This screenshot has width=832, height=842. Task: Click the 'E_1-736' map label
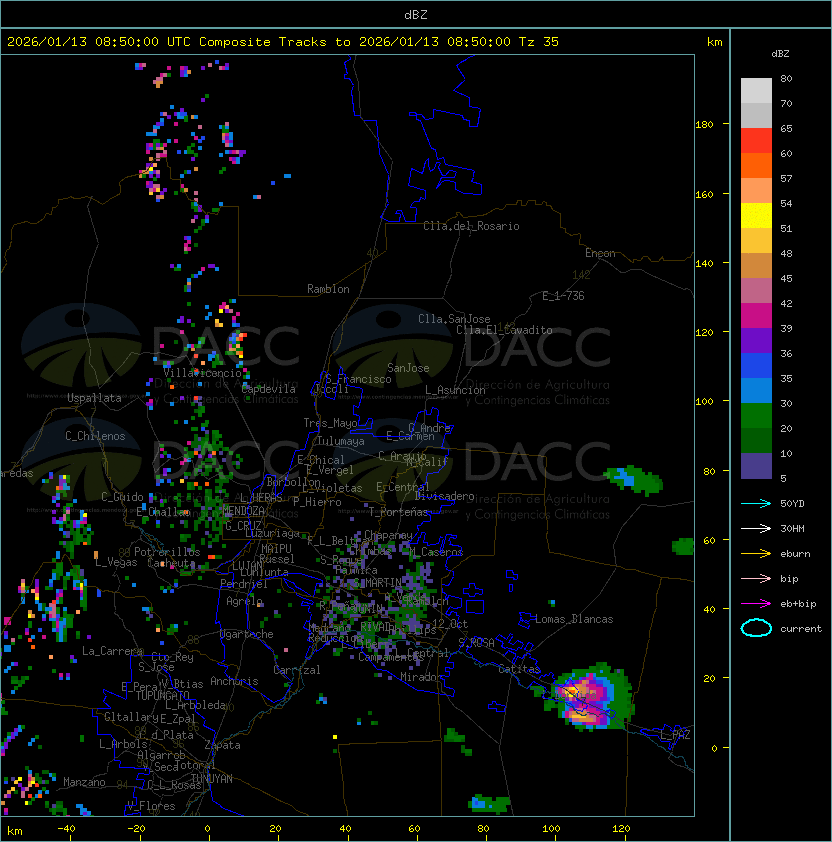[x=563, y=296]
